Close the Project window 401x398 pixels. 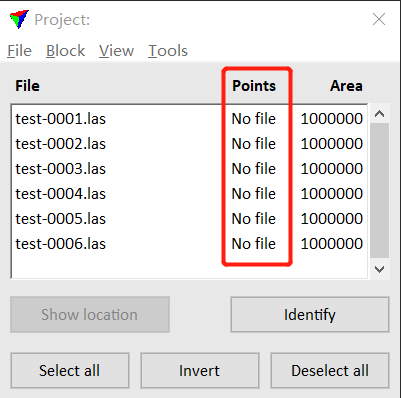379,19
